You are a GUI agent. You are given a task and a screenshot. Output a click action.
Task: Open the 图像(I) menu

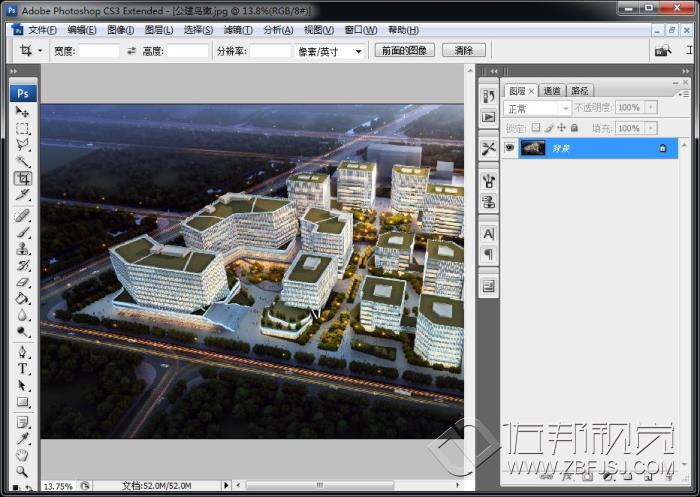pyautogui.click(x=120, y=30)
